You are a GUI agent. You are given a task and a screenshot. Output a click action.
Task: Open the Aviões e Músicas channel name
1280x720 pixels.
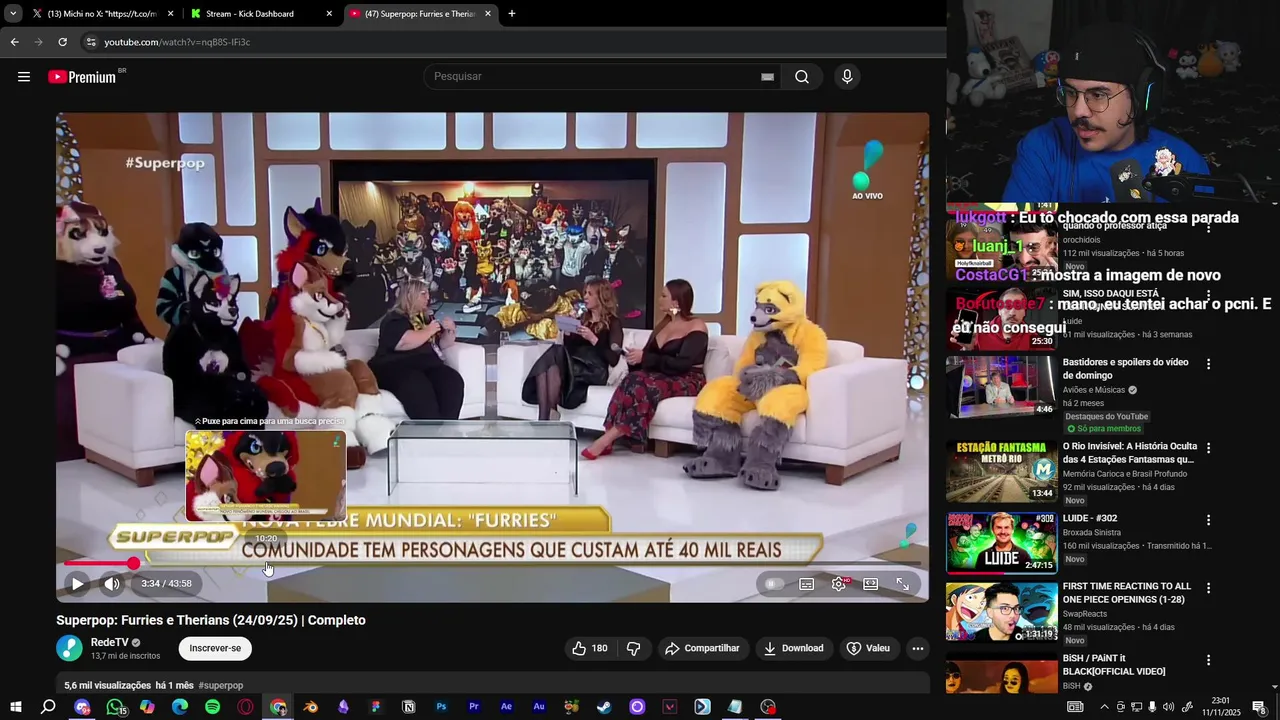[1094, 390]
